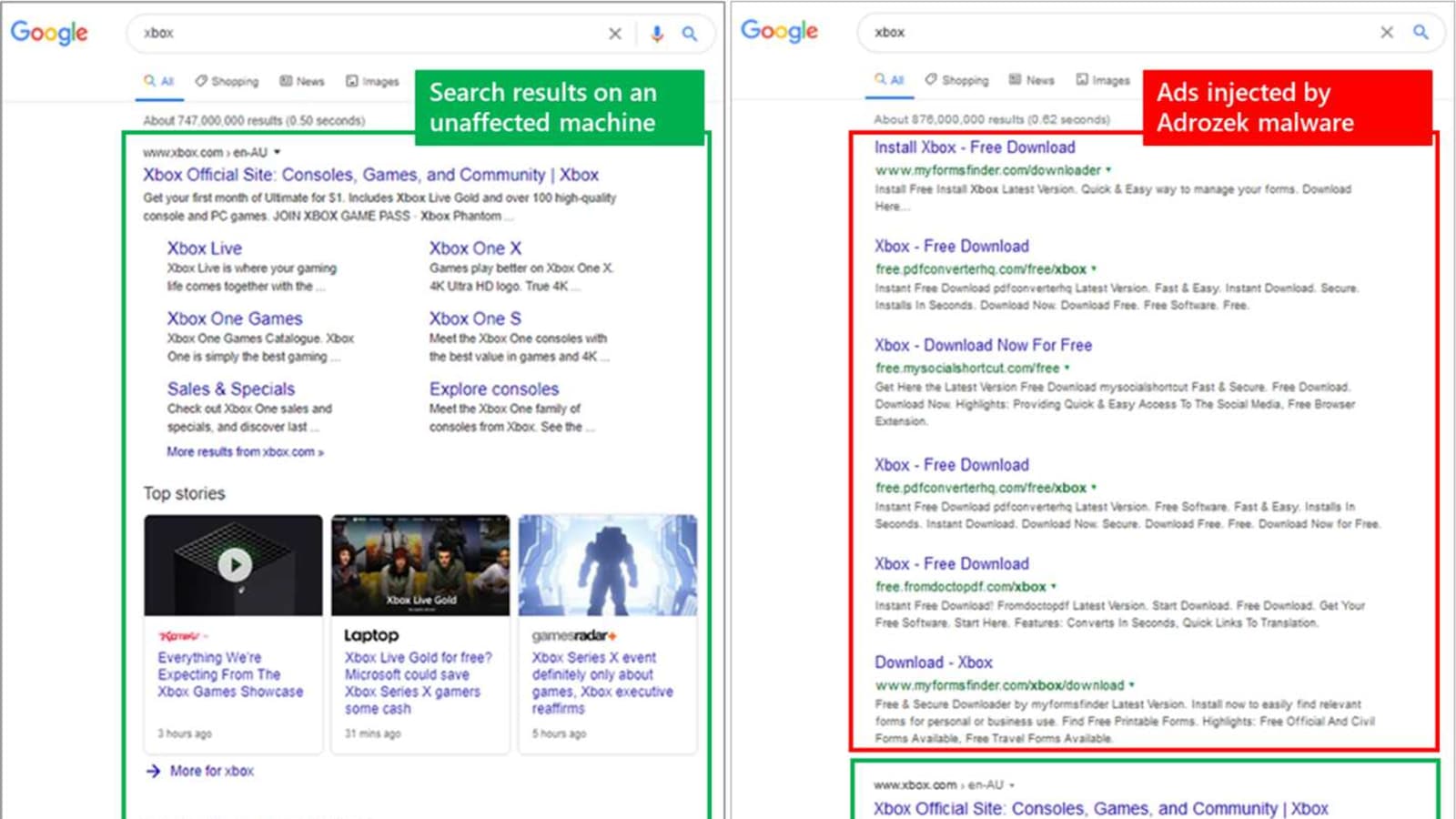
Task: Open the Shopping tab in the left window
Action: pyautogui.click(x=227, y=81)
